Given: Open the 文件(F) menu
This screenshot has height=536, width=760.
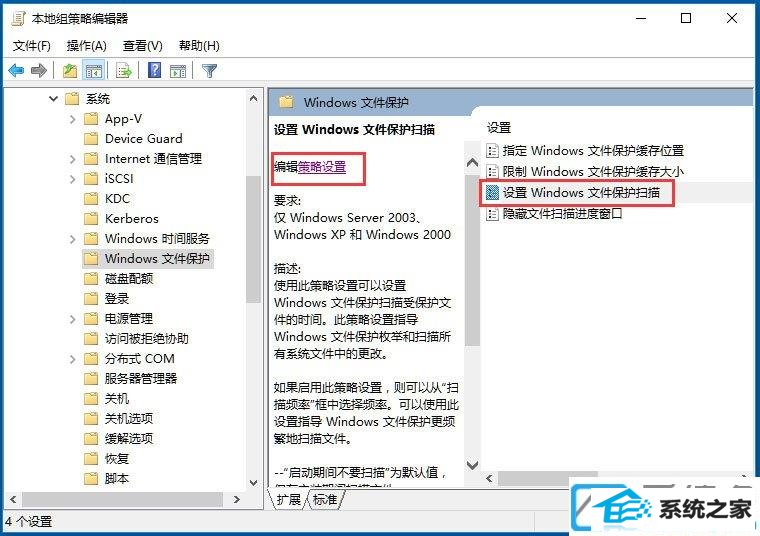Looking at the screenshot, I should click(32, 46).
